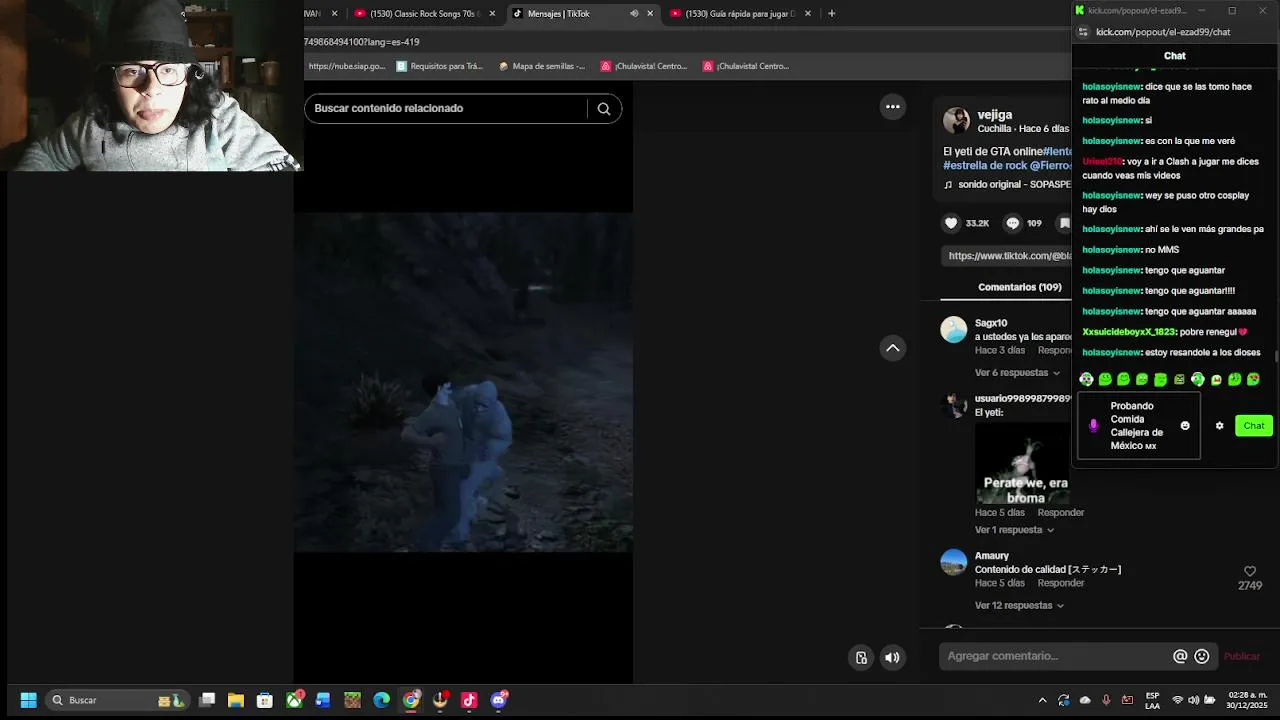Open the taskbar clock and date

coord(1247,700)
